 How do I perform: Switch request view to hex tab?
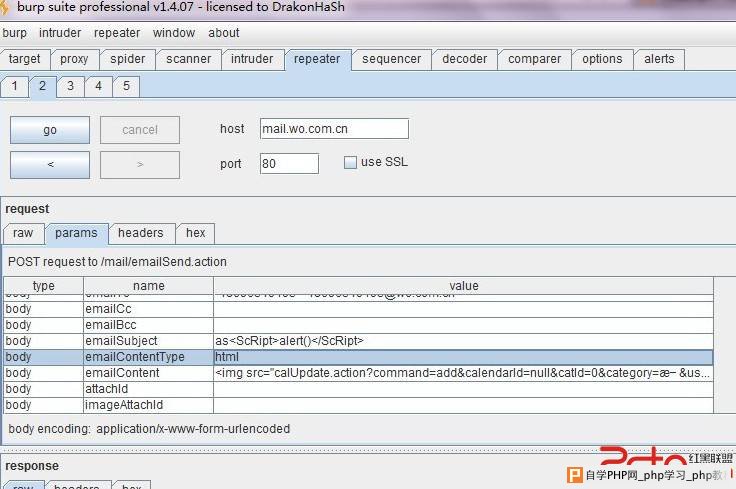click(196, 233)
